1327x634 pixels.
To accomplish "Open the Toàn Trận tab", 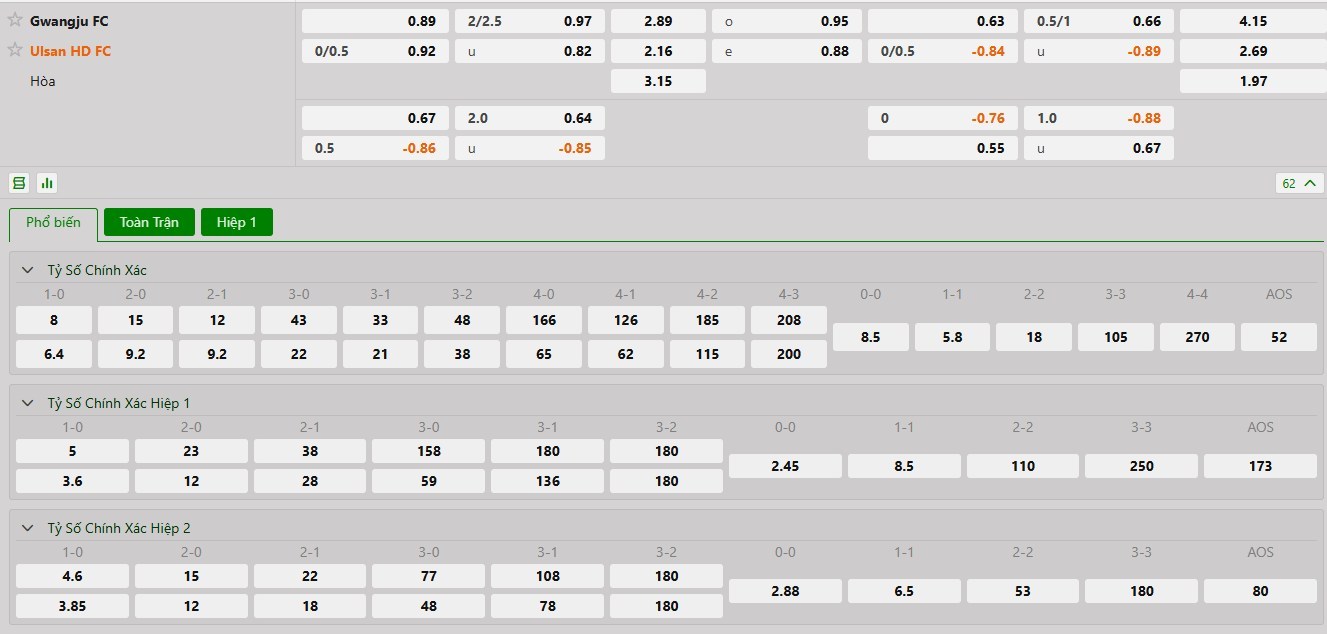I will [x=149, y=222].
